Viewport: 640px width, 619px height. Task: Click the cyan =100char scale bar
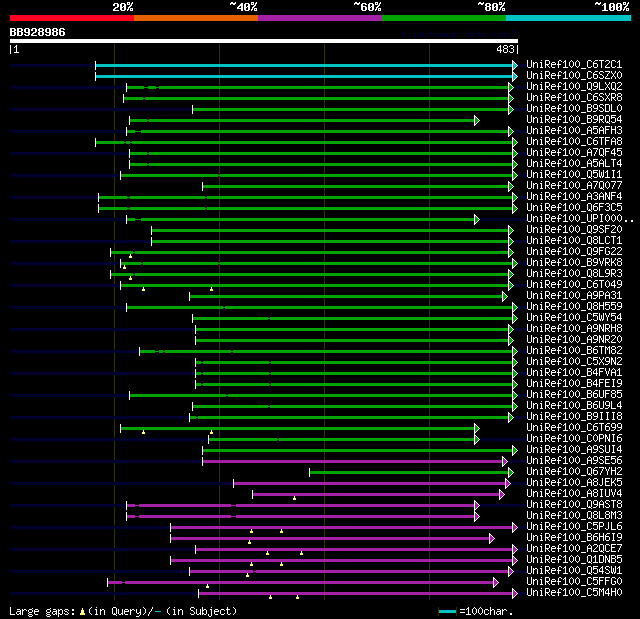pyautogui.click(x=448, y=611)
